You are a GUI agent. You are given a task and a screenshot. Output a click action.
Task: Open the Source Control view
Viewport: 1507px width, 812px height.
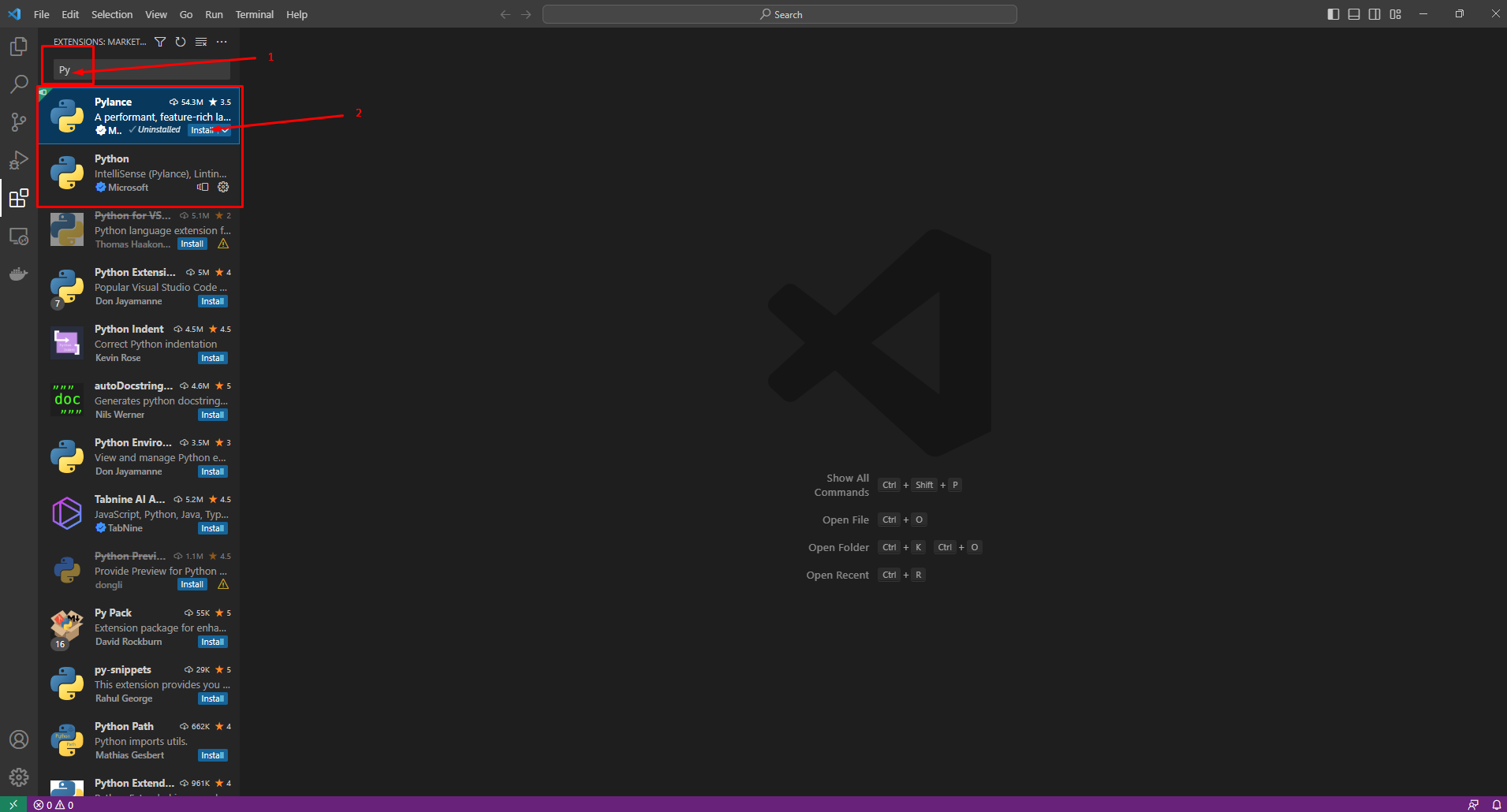click(x=19, y=121)
